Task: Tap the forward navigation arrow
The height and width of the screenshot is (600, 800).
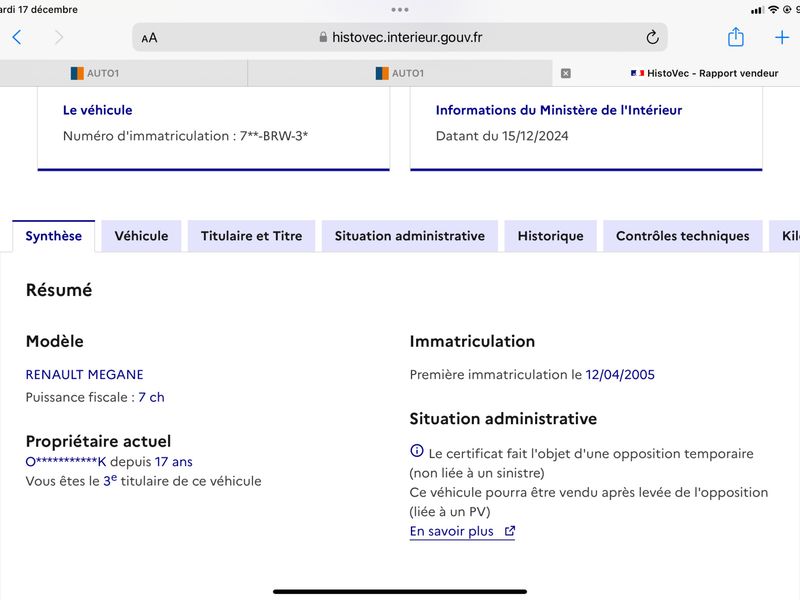Action: [x=59, y=37]
